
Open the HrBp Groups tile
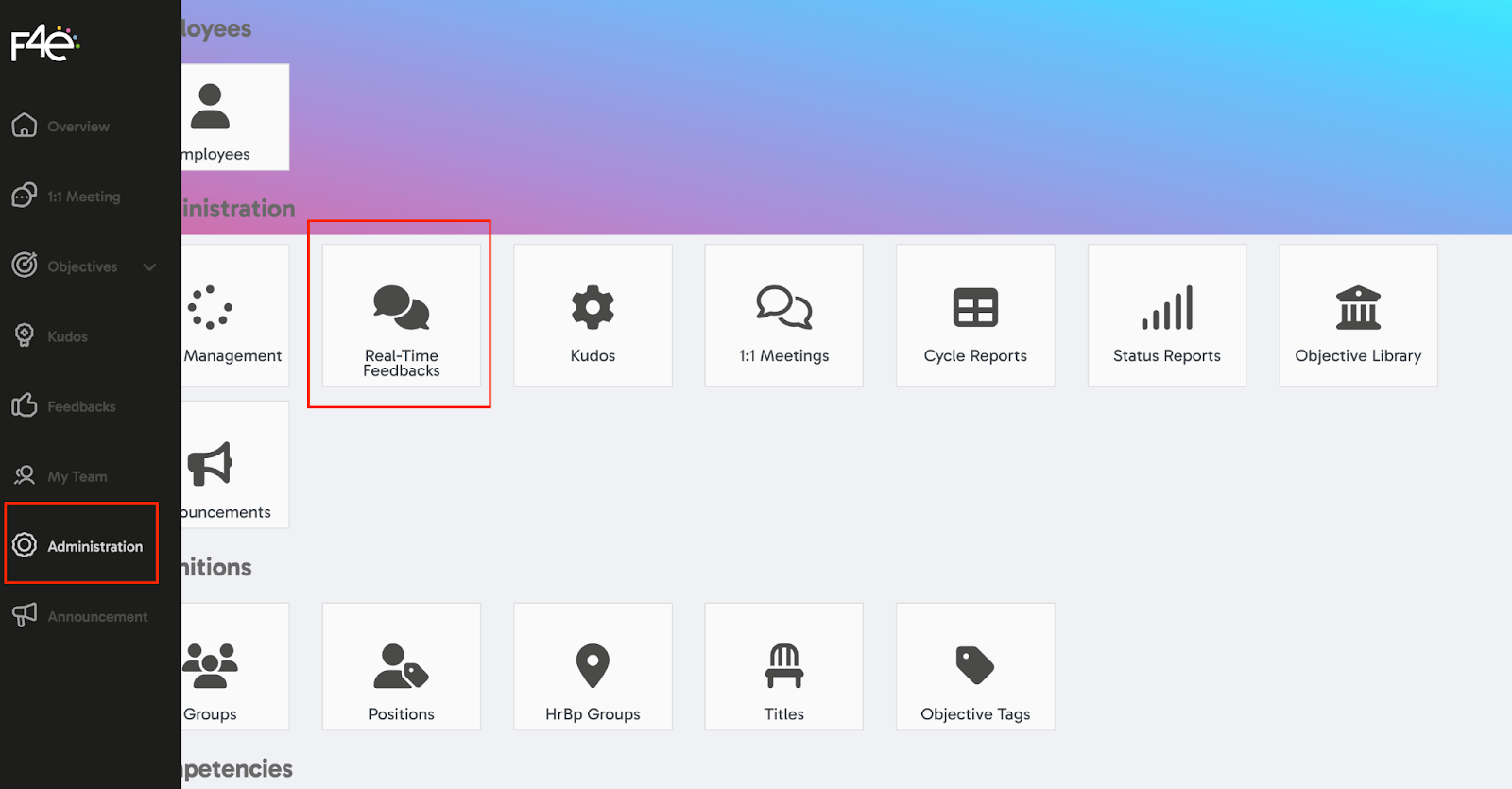pyautogui.click(x=593, y=667)
